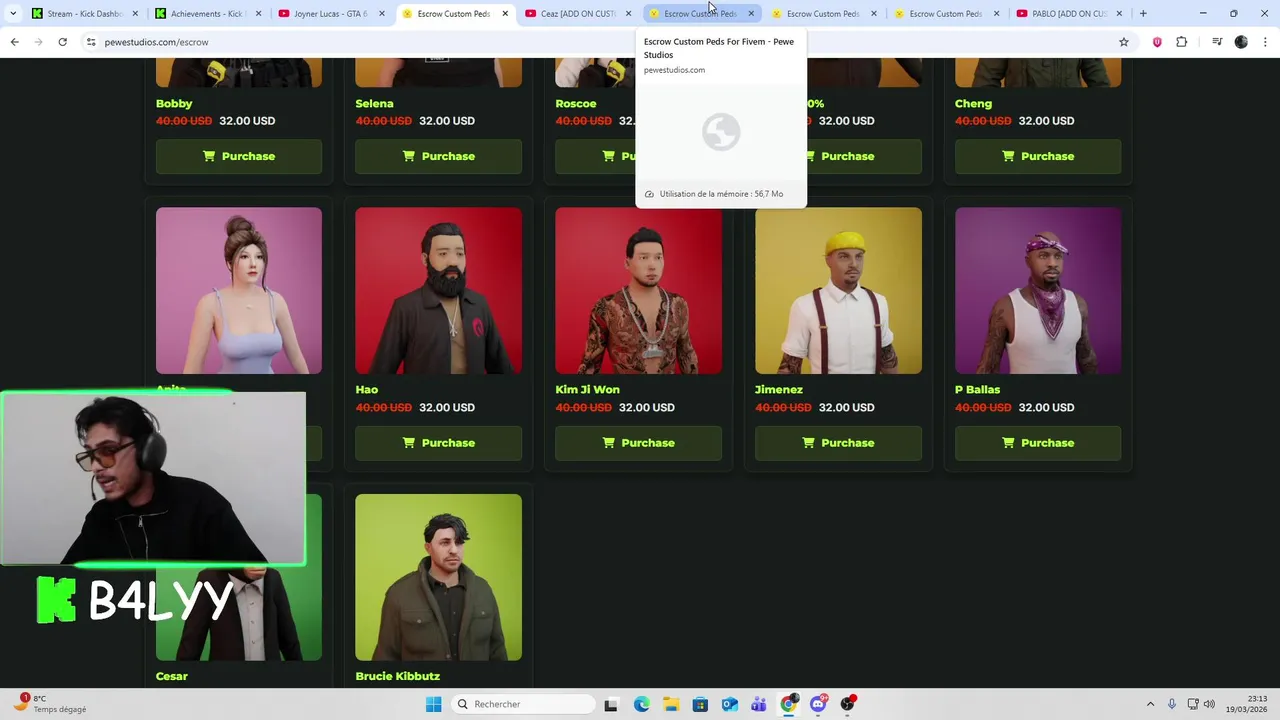Bookmark this page with the star icon
1280x720 pixels.
(x=1124, y=42)
